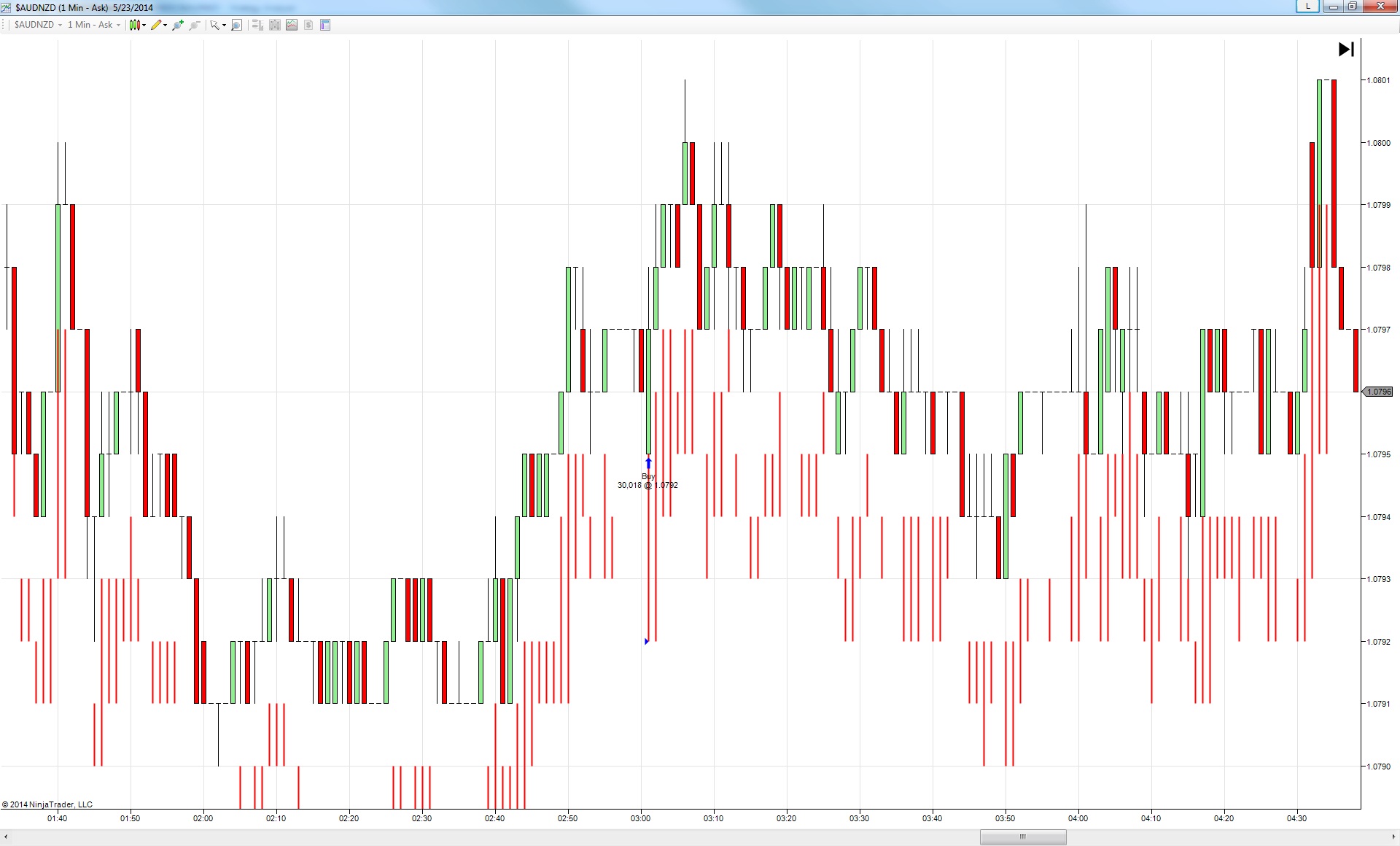Viewport: 1400px width, 846px height.
Task: Click the 1.0796 current price marker
Action: tap(1378, 392)
